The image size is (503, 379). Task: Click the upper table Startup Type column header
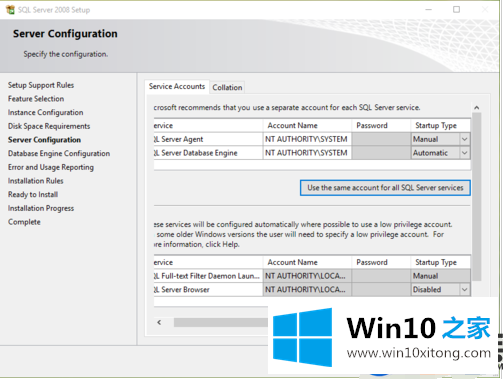[x=441, y=125]
